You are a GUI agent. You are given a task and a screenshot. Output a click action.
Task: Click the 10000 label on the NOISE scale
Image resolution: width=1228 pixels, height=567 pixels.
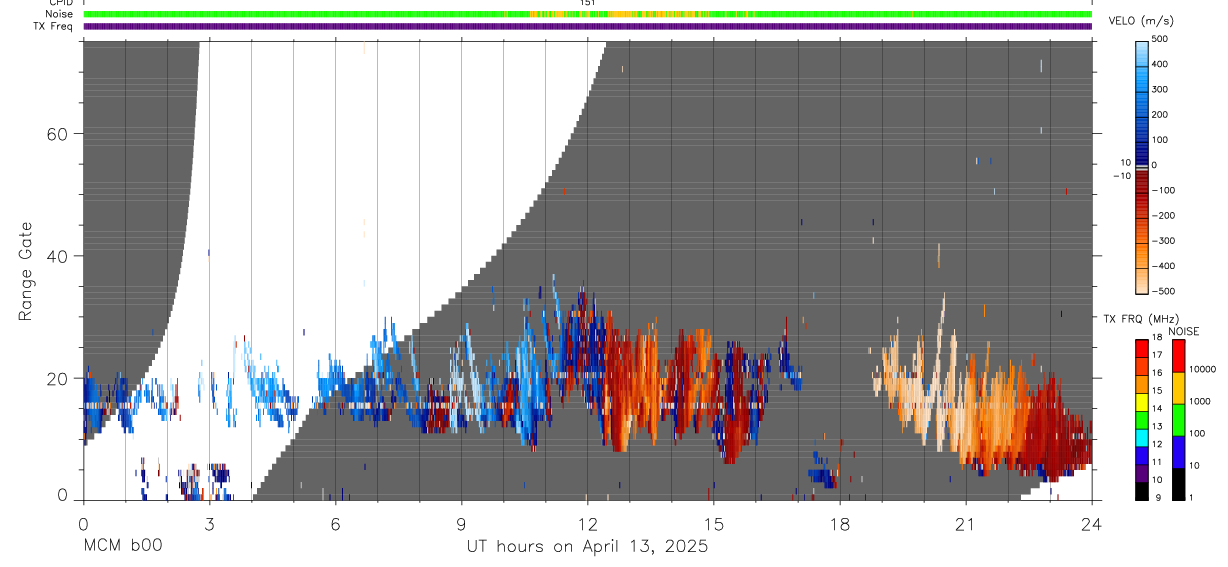1202,369
